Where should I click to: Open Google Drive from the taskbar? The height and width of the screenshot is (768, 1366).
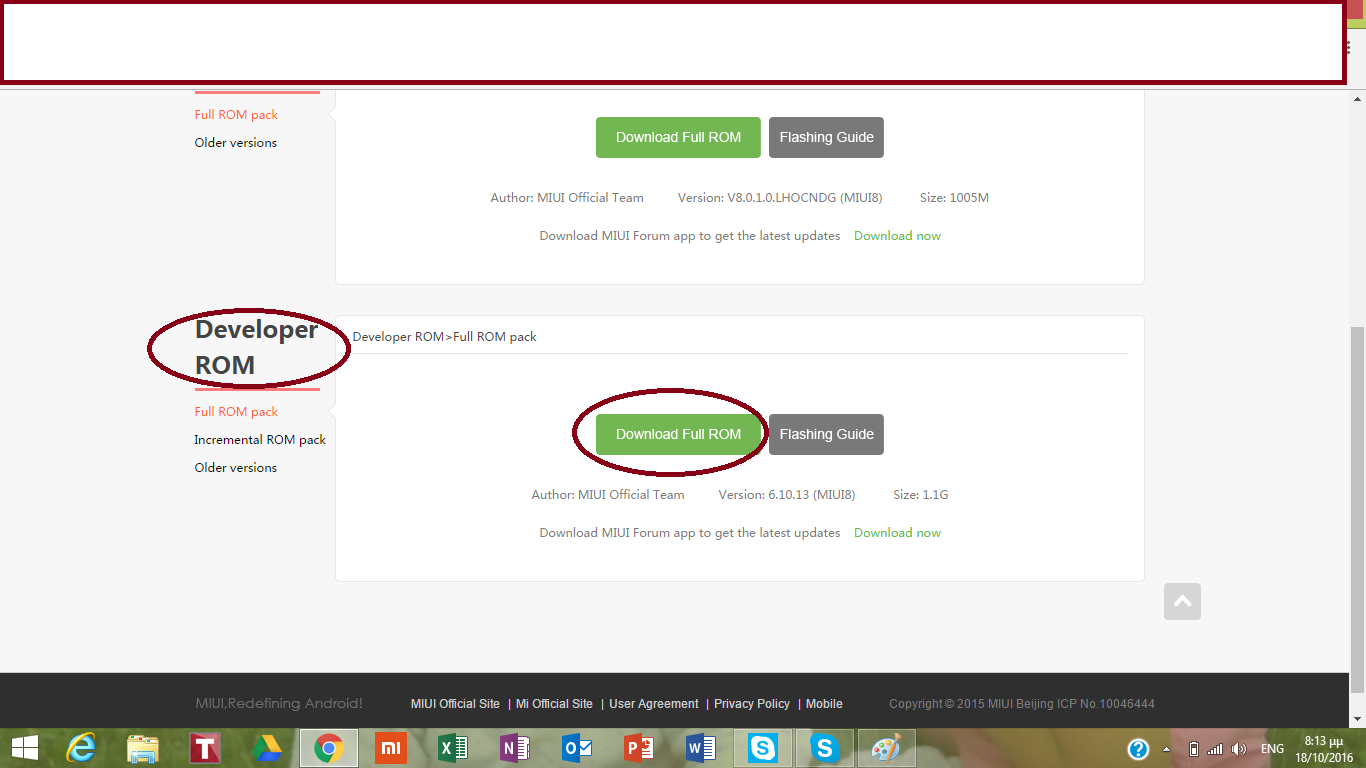(267, 748)
